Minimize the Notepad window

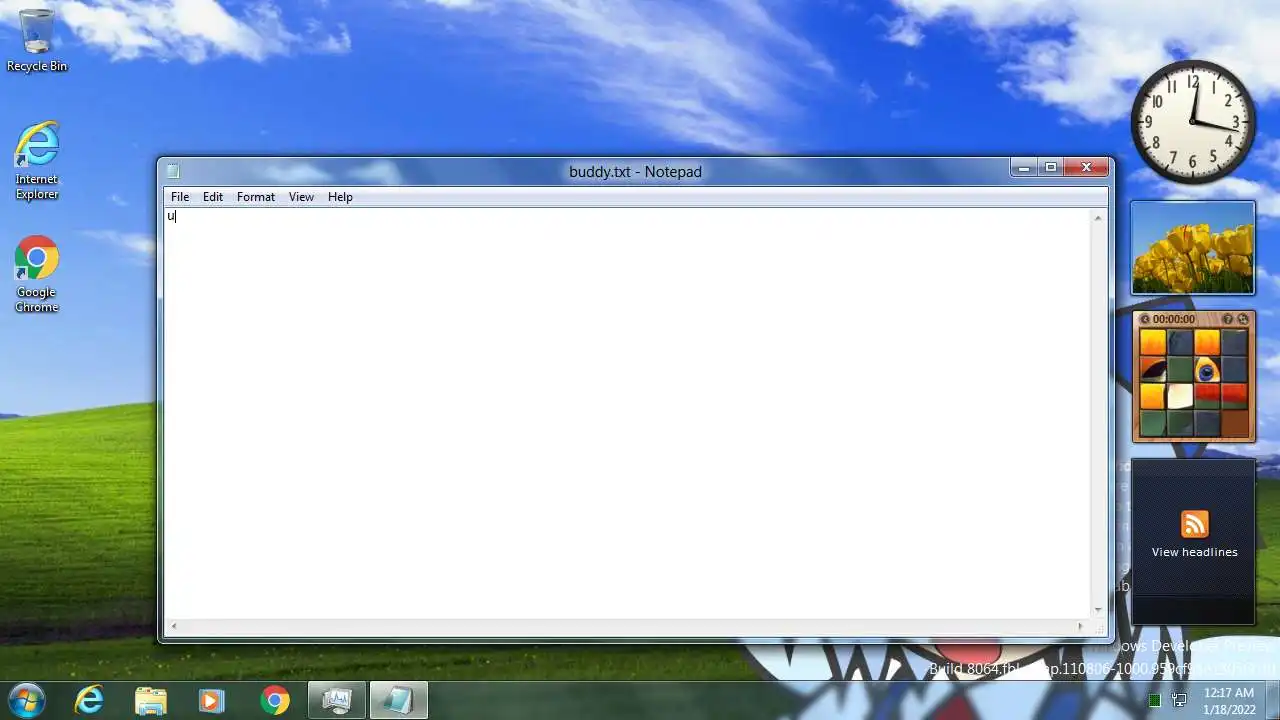pos(1023,168)
